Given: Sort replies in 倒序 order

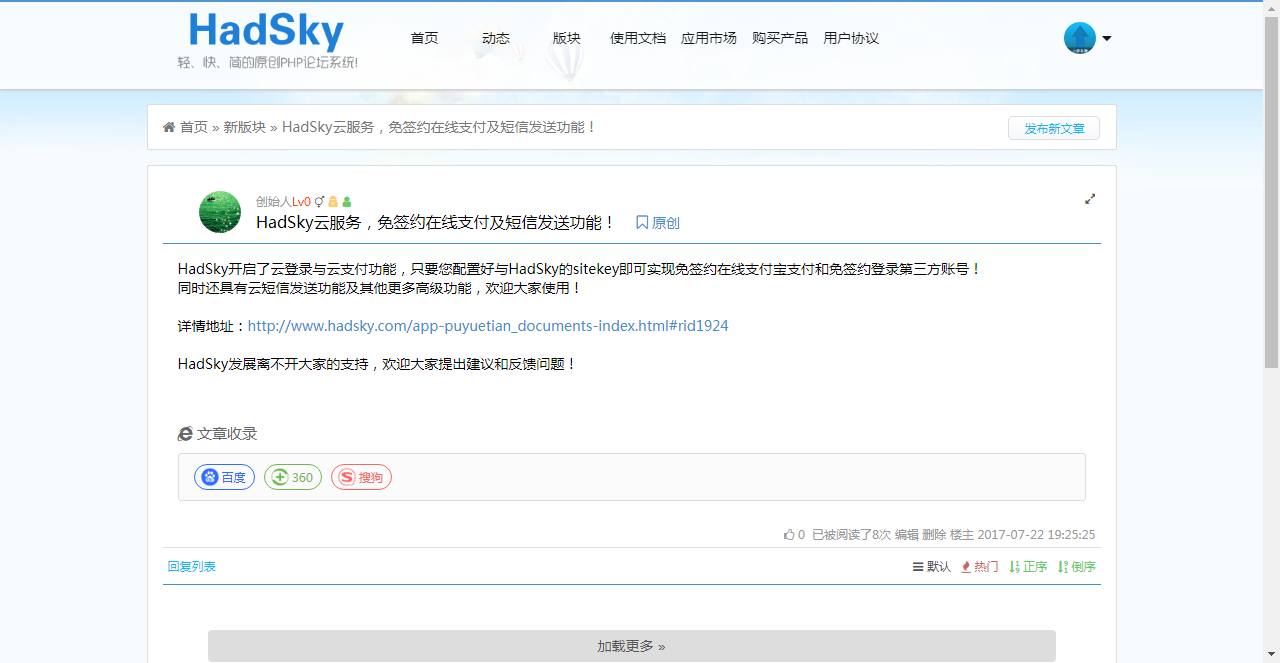Looking at the screenshot, I should click(x=1076, y=566).
